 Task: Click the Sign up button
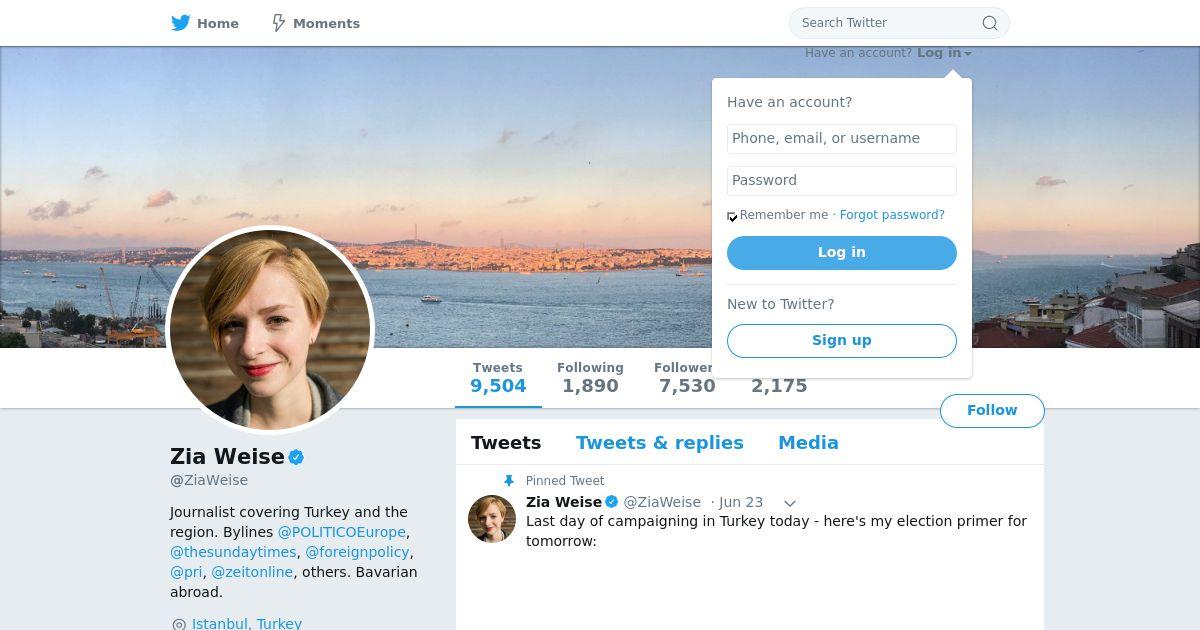(x=841, y=340)
